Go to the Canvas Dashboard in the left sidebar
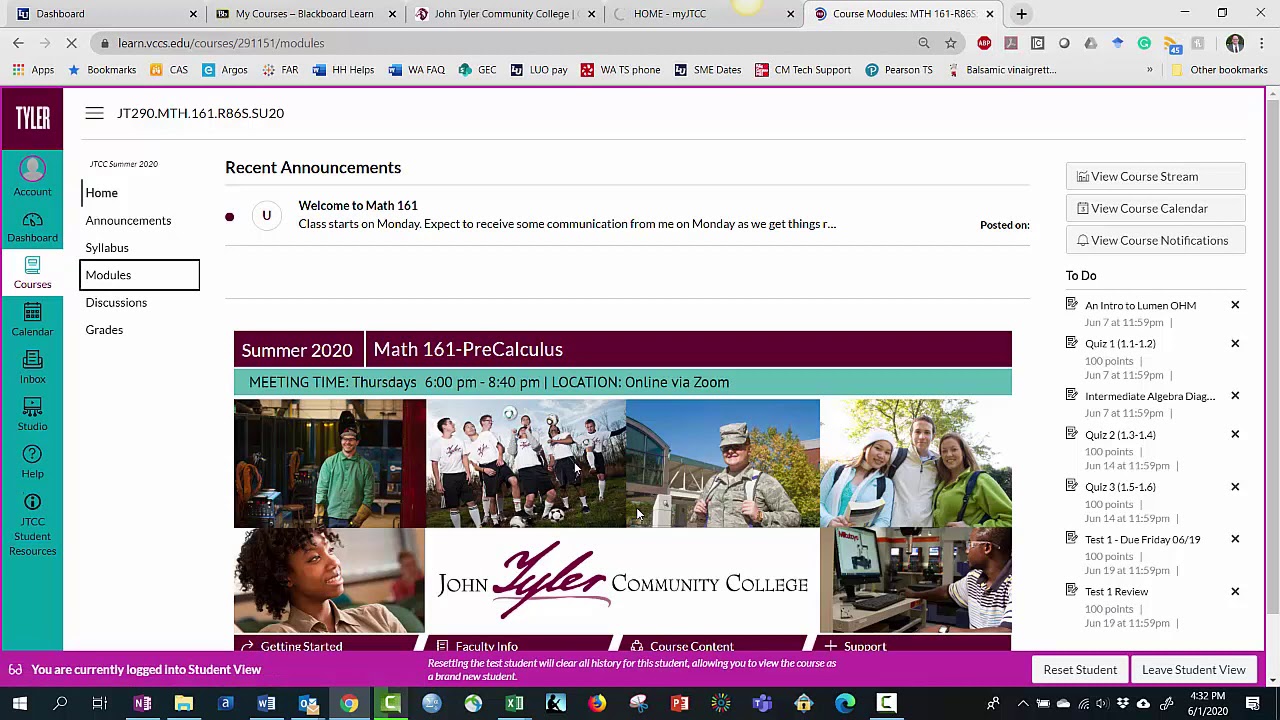 32,227
